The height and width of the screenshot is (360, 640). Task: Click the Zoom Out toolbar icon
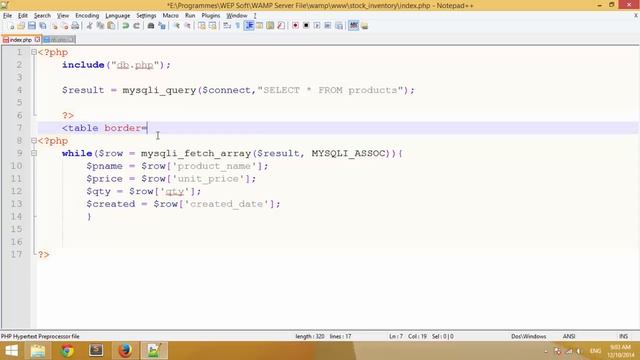[188, 26]
